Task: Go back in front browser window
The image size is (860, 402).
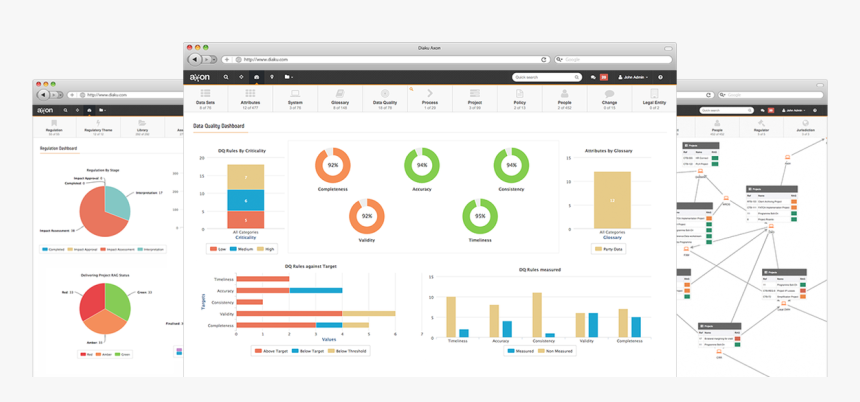Action: coord(195,59)
